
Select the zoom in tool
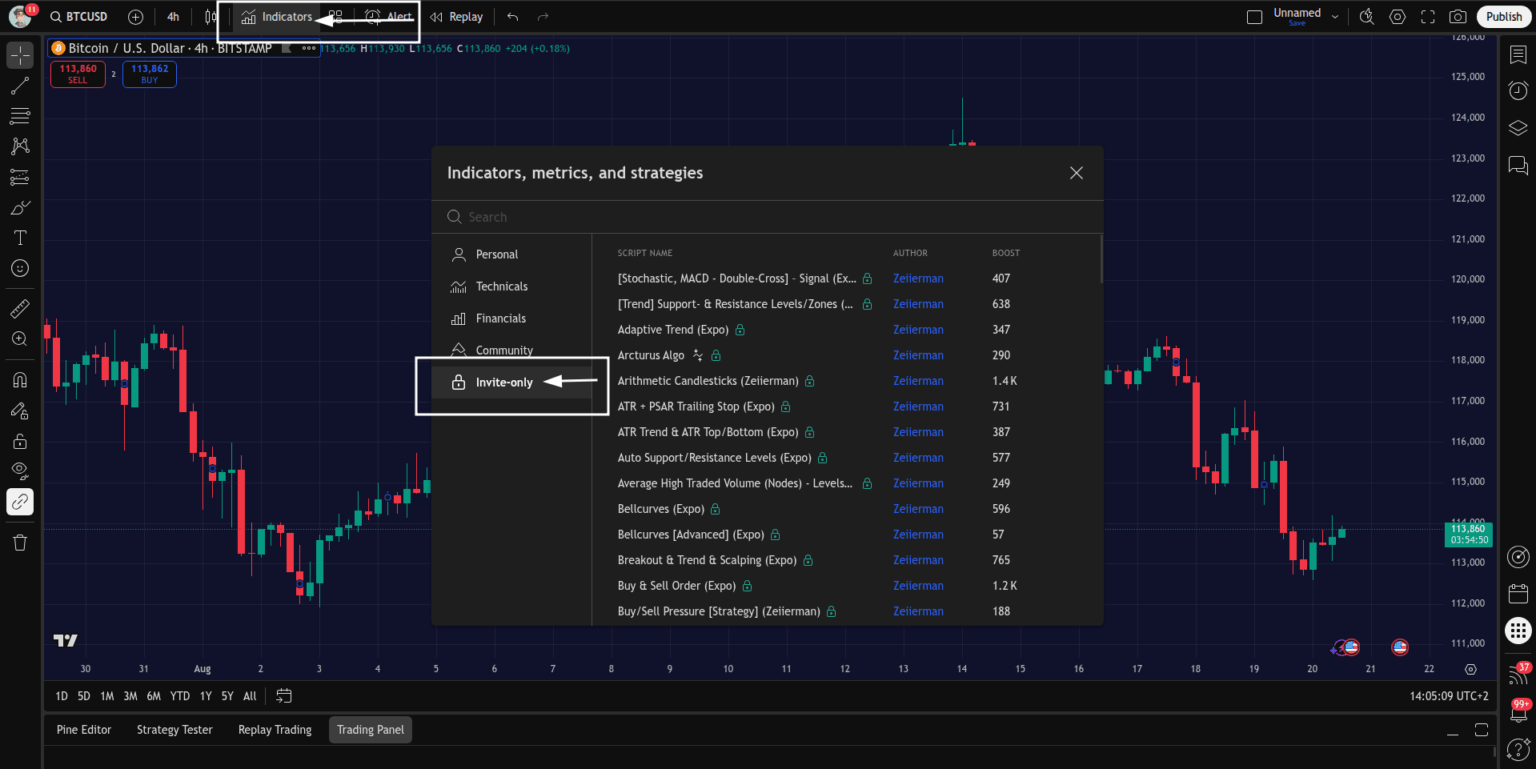click(x=20, y=339)
